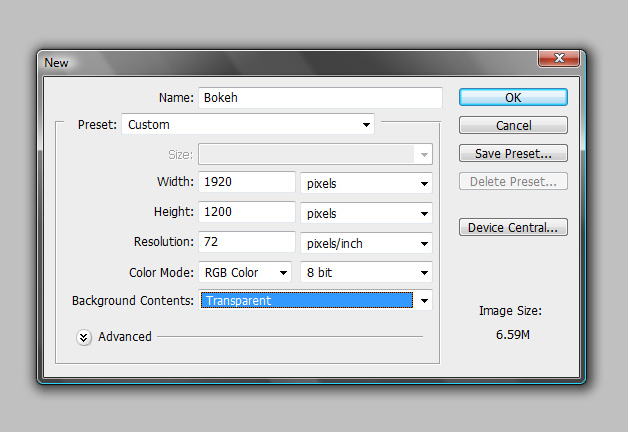Click the Name field containing Bokeh

click(320, 98)
